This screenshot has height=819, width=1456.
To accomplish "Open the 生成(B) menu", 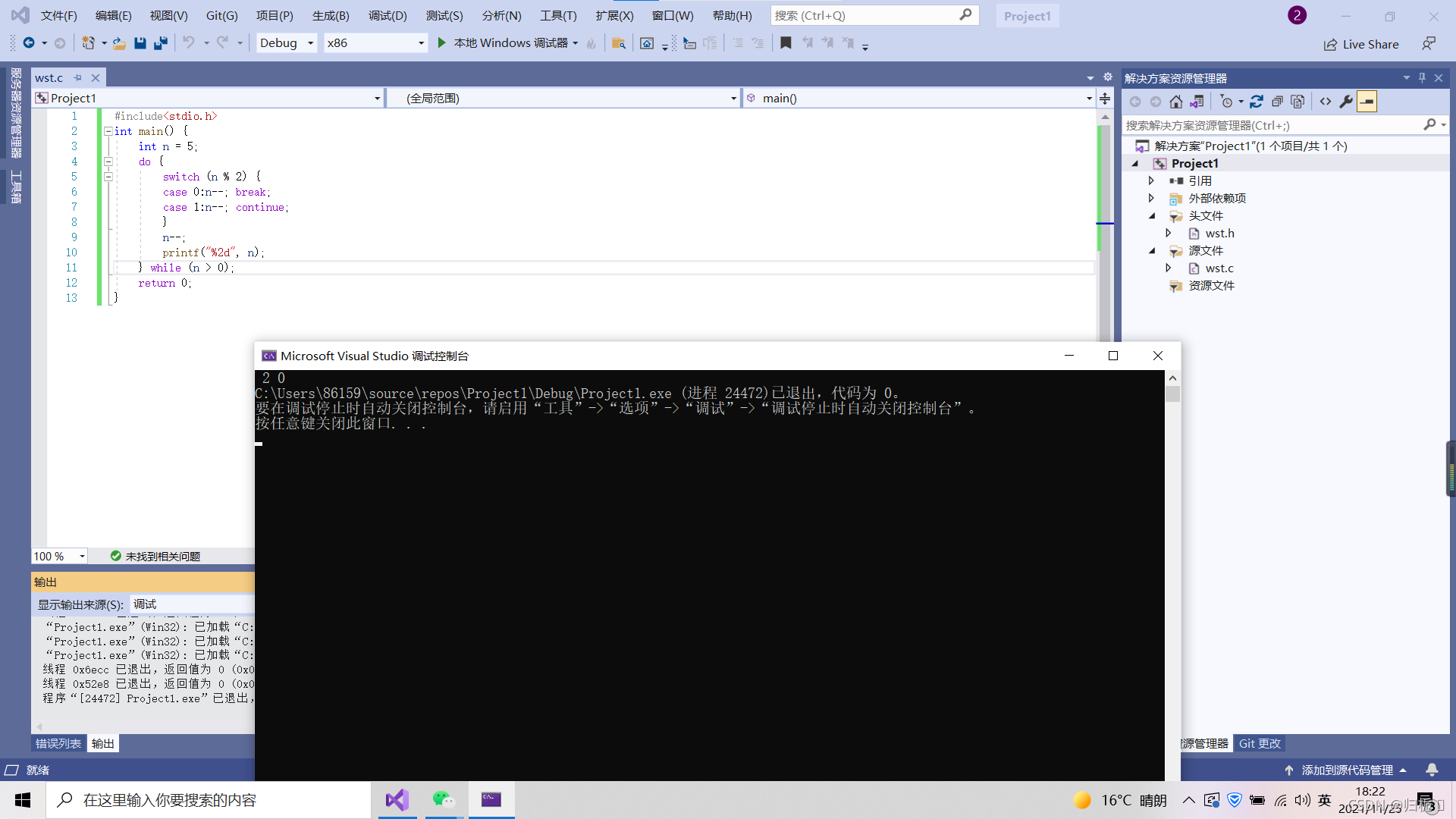I will pyautogui.click(x=331, y=15).
